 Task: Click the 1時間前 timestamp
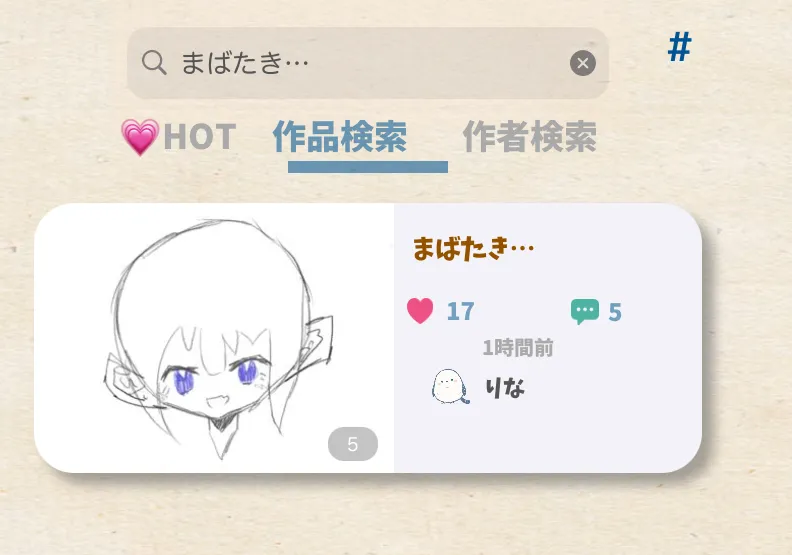(x=518, y=347)
